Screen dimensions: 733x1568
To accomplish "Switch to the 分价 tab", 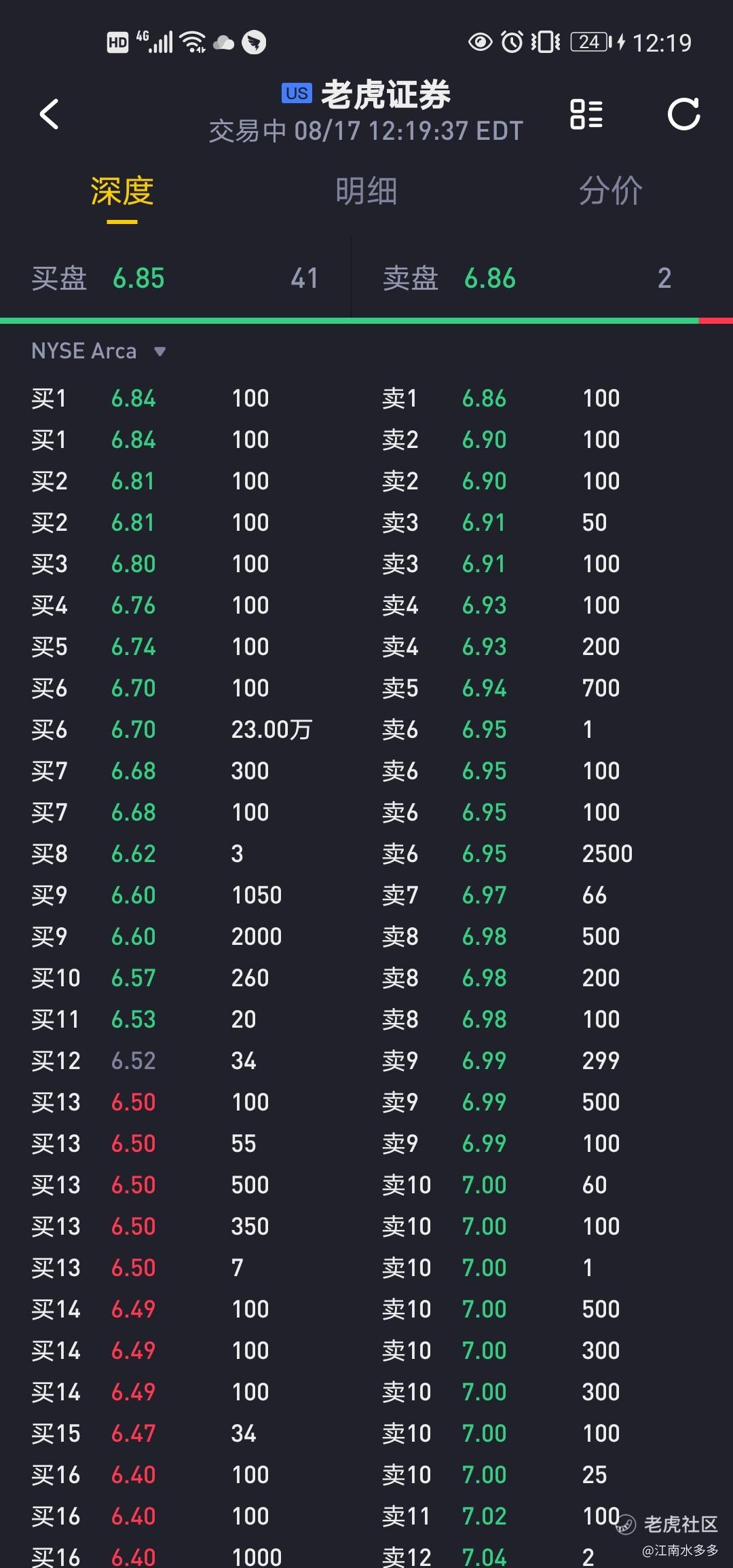I will pos(610,191).
